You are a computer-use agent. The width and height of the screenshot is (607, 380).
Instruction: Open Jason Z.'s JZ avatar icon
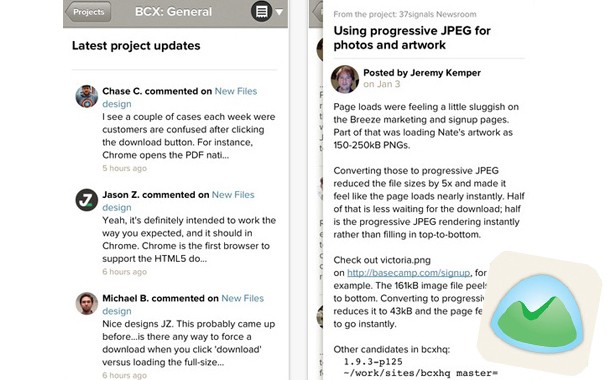pyautogui.click(x=87, y=200)
